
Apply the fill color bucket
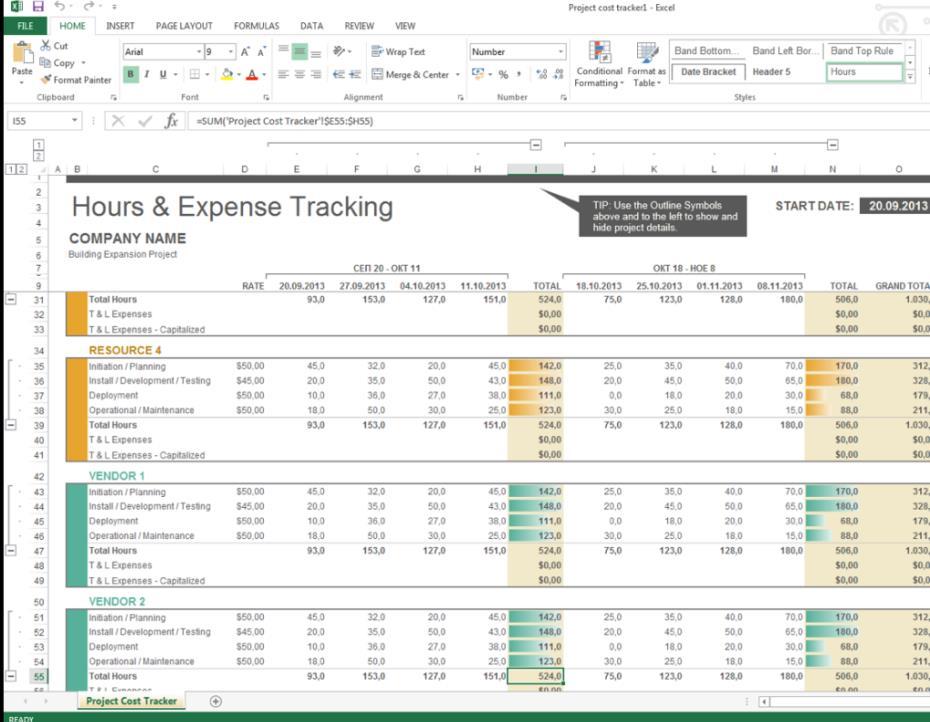(227, 74)
